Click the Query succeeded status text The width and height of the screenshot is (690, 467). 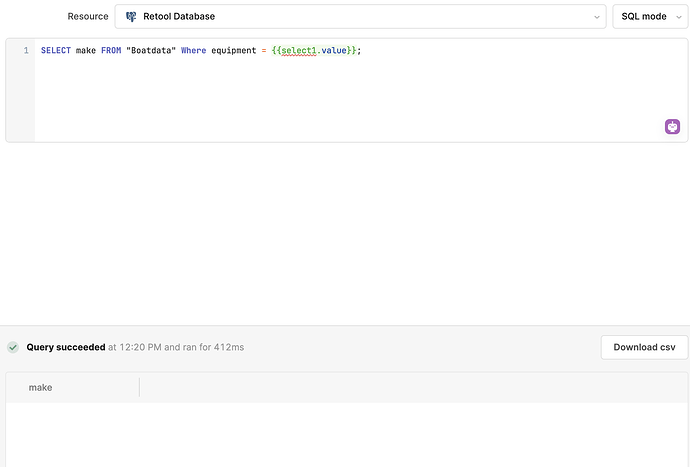click(x=66, y=347)
